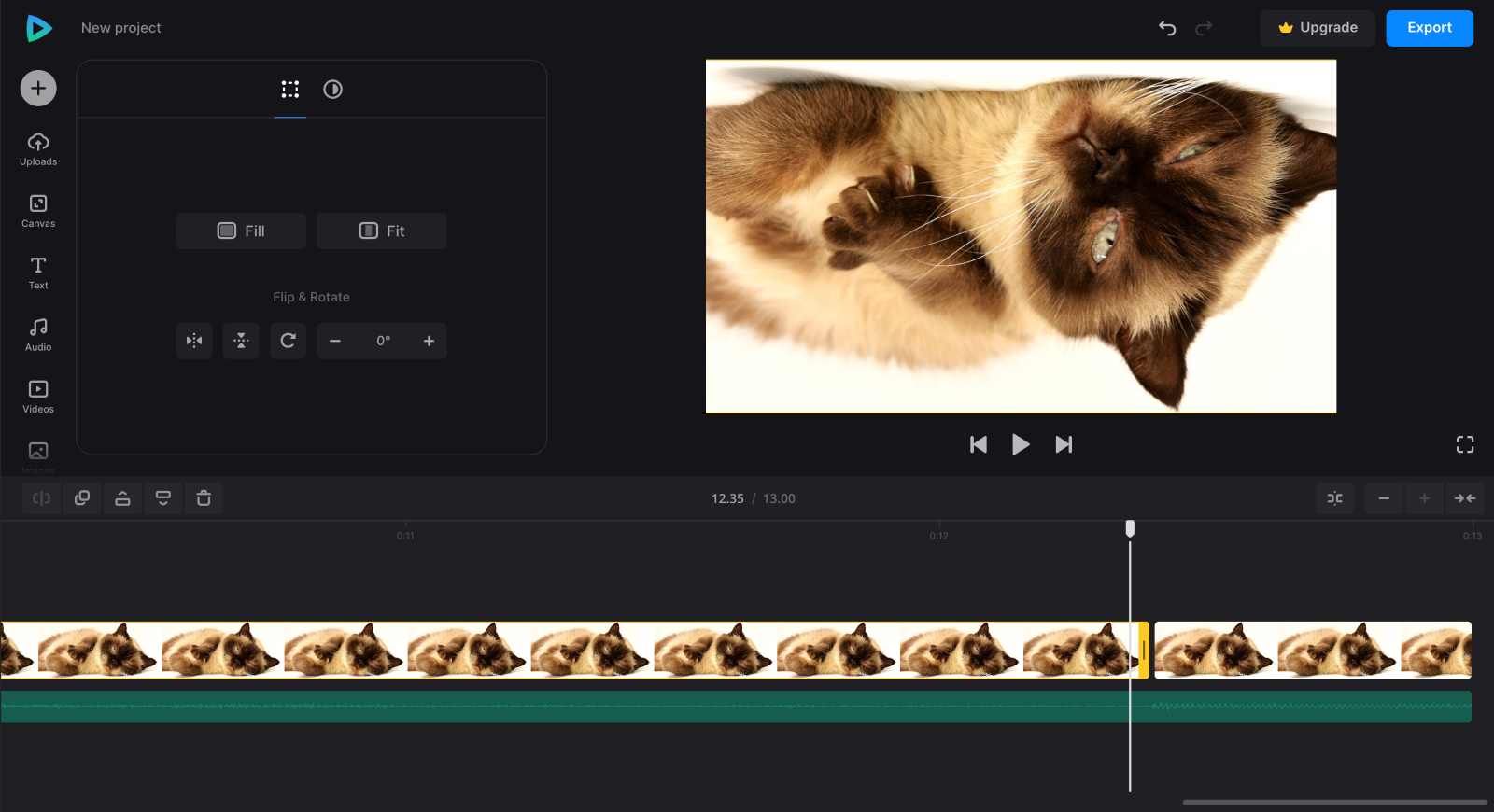Play the video preview
The image size is (1494, 812).
coord(1021,444)
